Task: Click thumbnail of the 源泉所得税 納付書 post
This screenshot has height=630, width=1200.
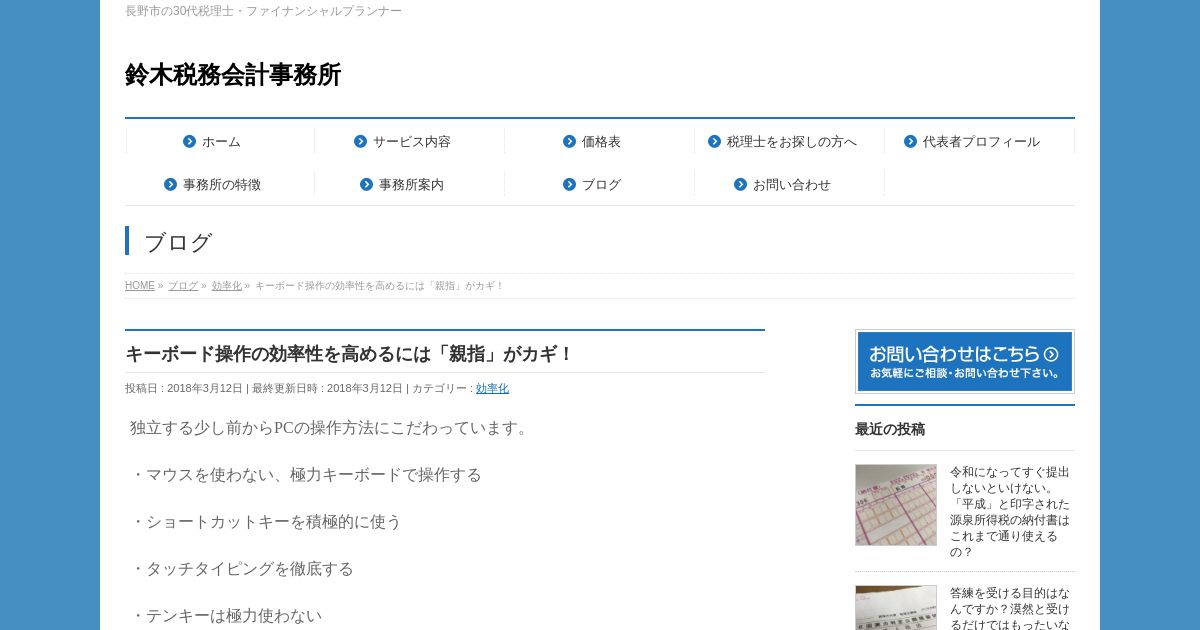Action: coord(896,505)
